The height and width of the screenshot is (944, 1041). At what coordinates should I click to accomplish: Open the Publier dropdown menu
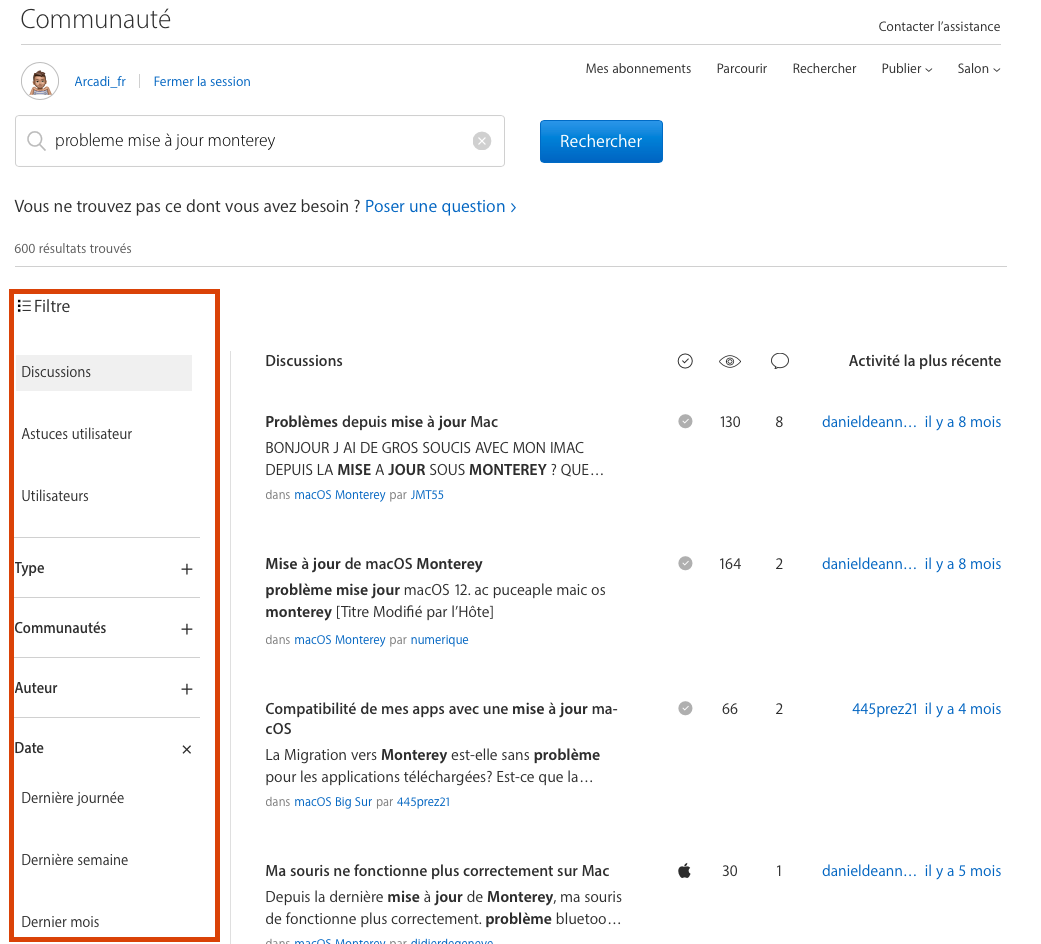(x=906, y=68)
